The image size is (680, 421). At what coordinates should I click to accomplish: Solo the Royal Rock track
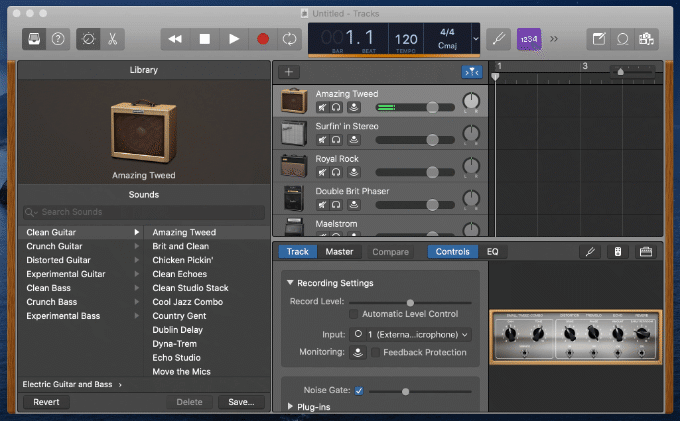click(x=336, y=172)
